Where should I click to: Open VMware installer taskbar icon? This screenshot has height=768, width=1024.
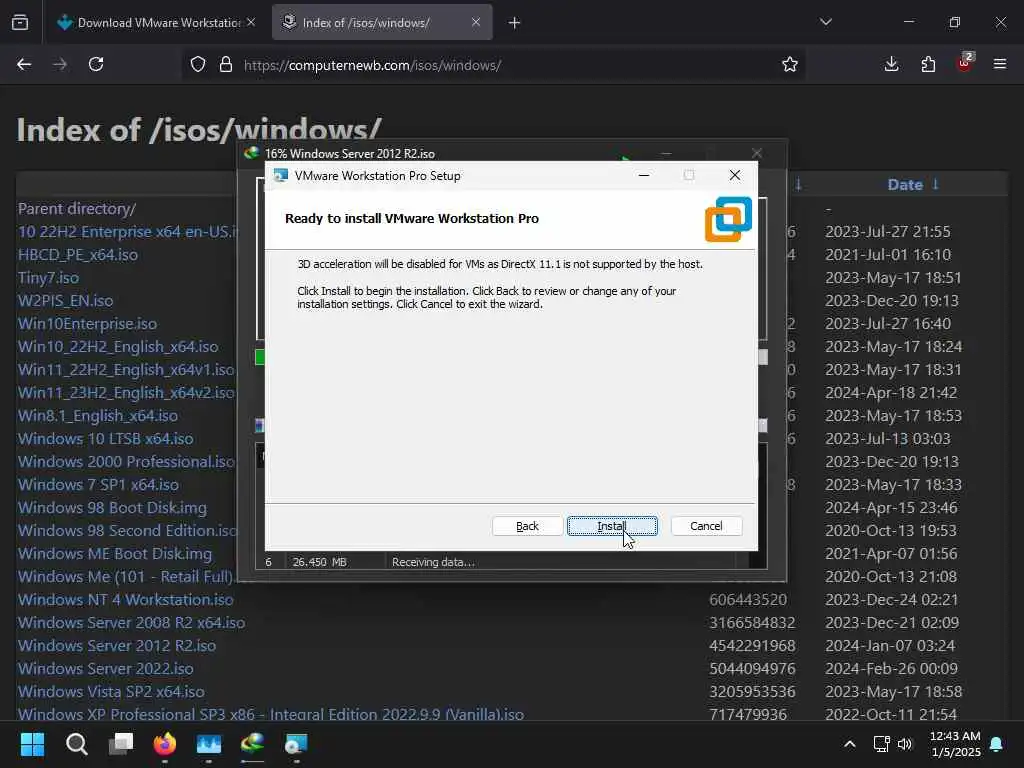[x=296, y=744]
